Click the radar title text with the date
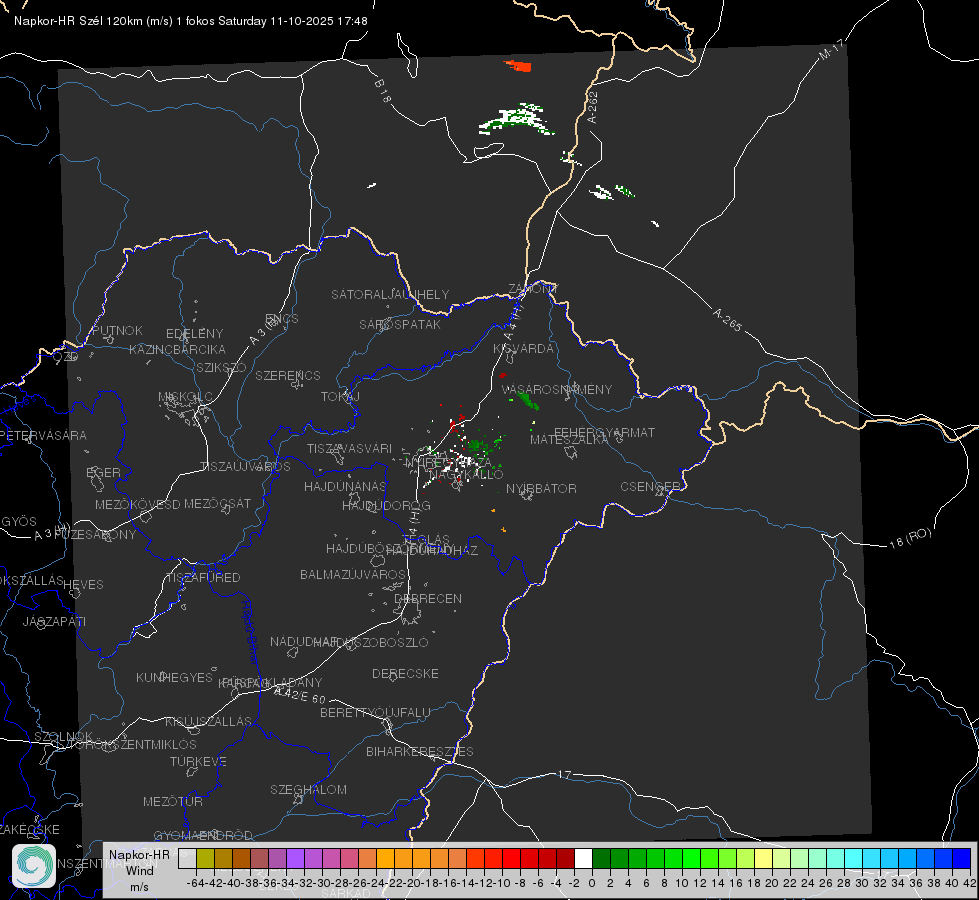Image resolution: width=979 pixels, height=900 pixels. [190, 21]
